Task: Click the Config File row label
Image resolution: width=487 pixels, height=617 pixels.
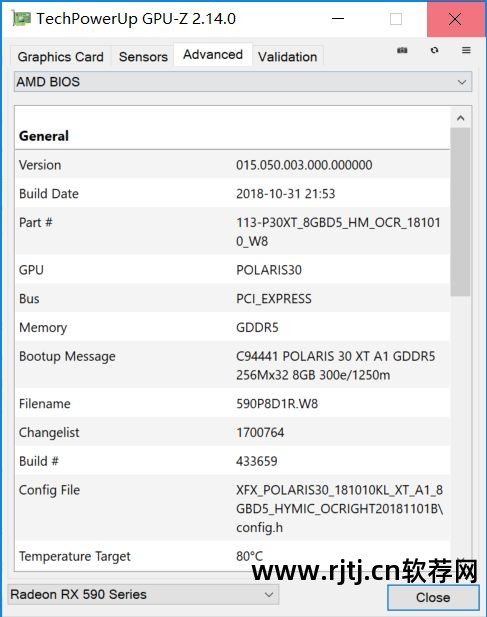Action: coord(50,490)
